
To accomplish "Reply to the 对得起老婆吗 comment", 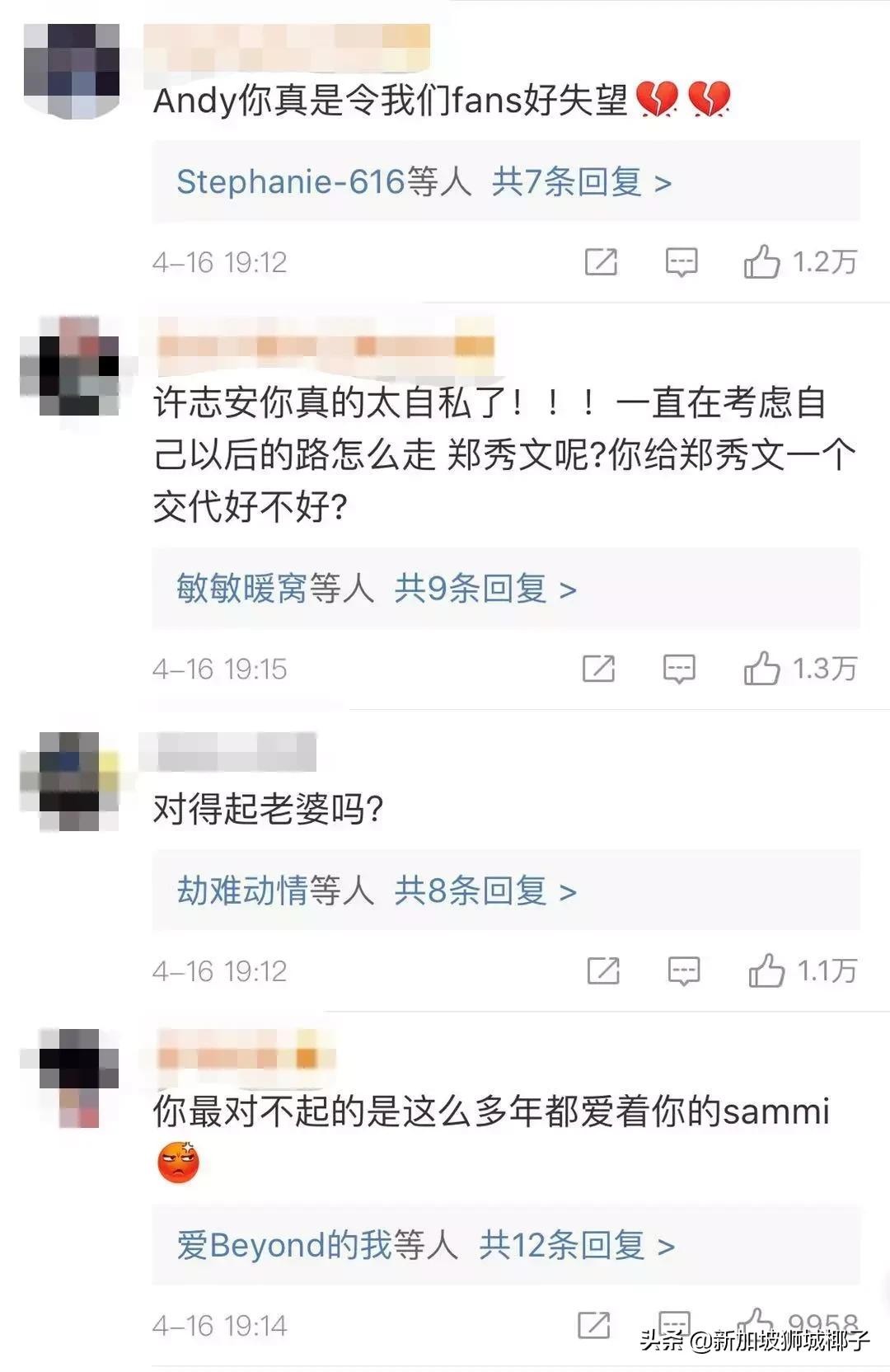I will pyautogui.click(x=684, y=971).
